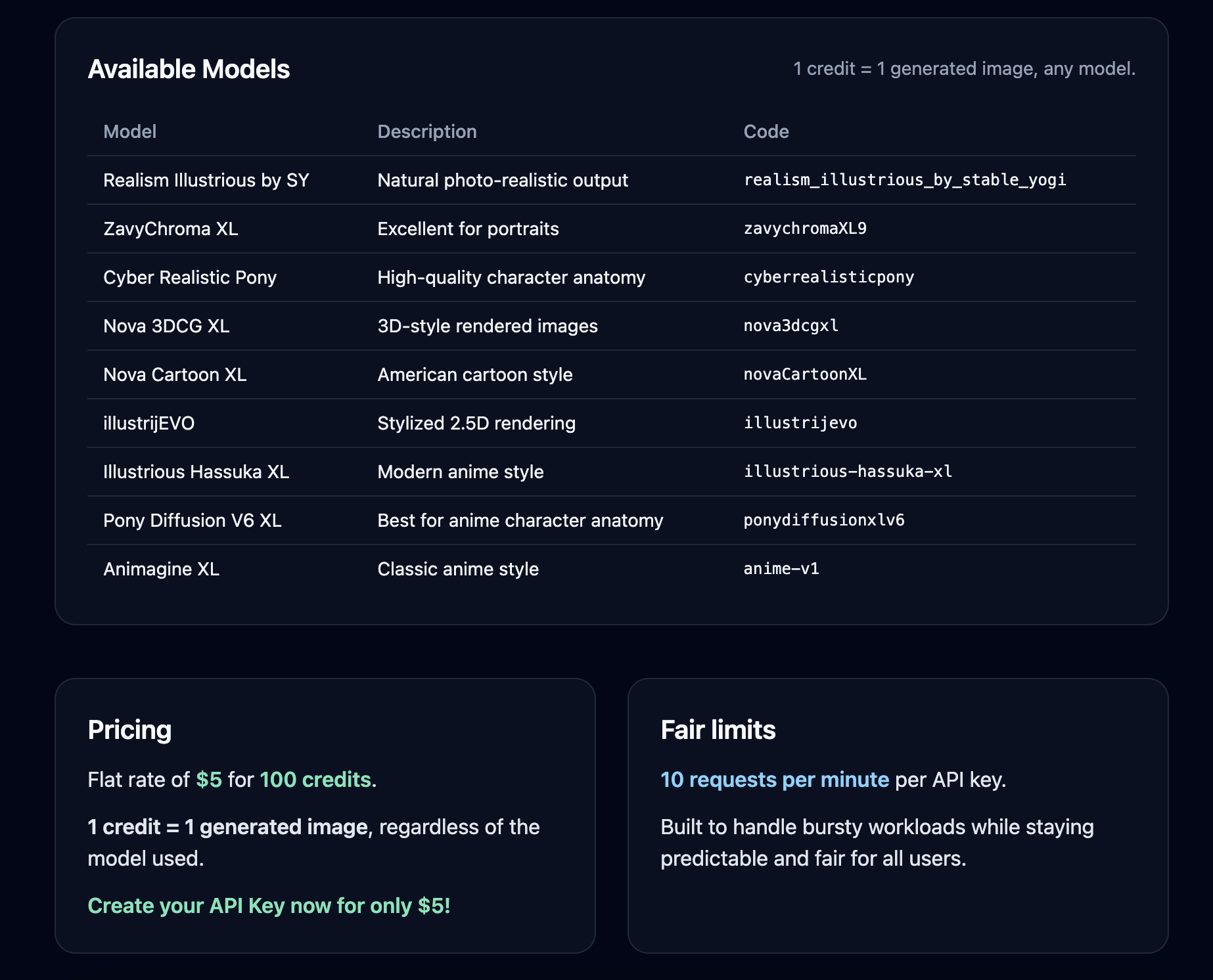Screen dimensions: 1213x980
Task: Click the illustrious-hassuka-xl model code
Action: pyautogui.click(x=847, y=472)
